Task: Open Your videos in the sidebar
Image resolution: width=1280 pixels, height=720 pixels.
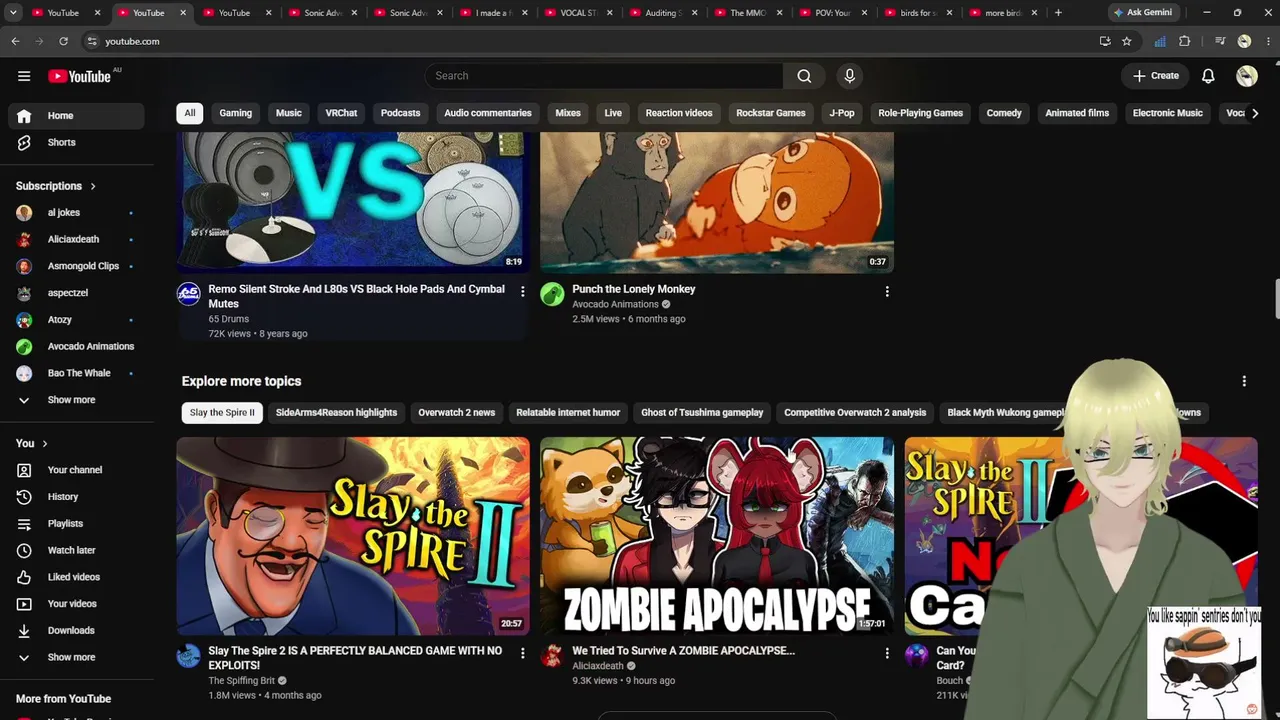Action: [x=76, y=604]
